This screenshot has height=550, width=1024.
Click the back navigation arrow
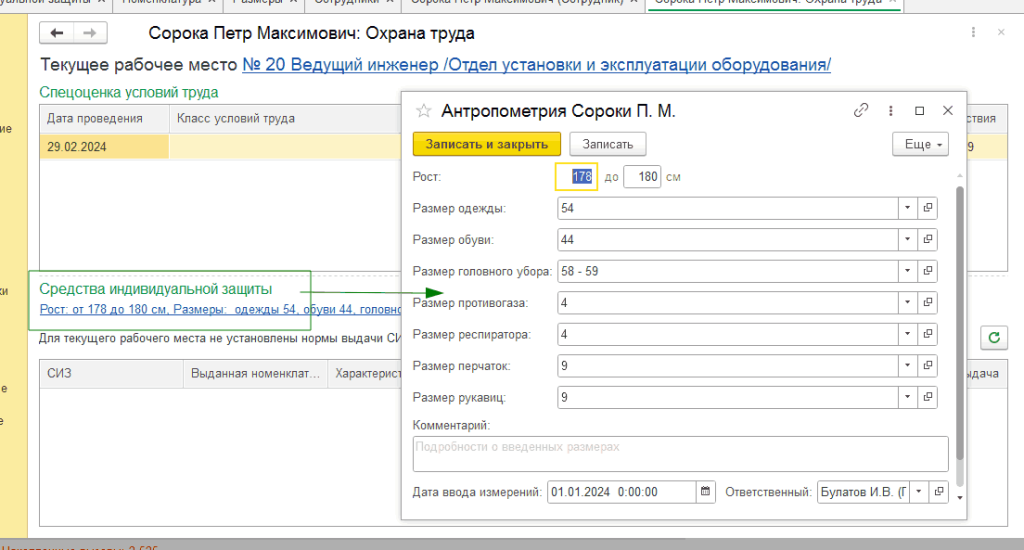57,33
